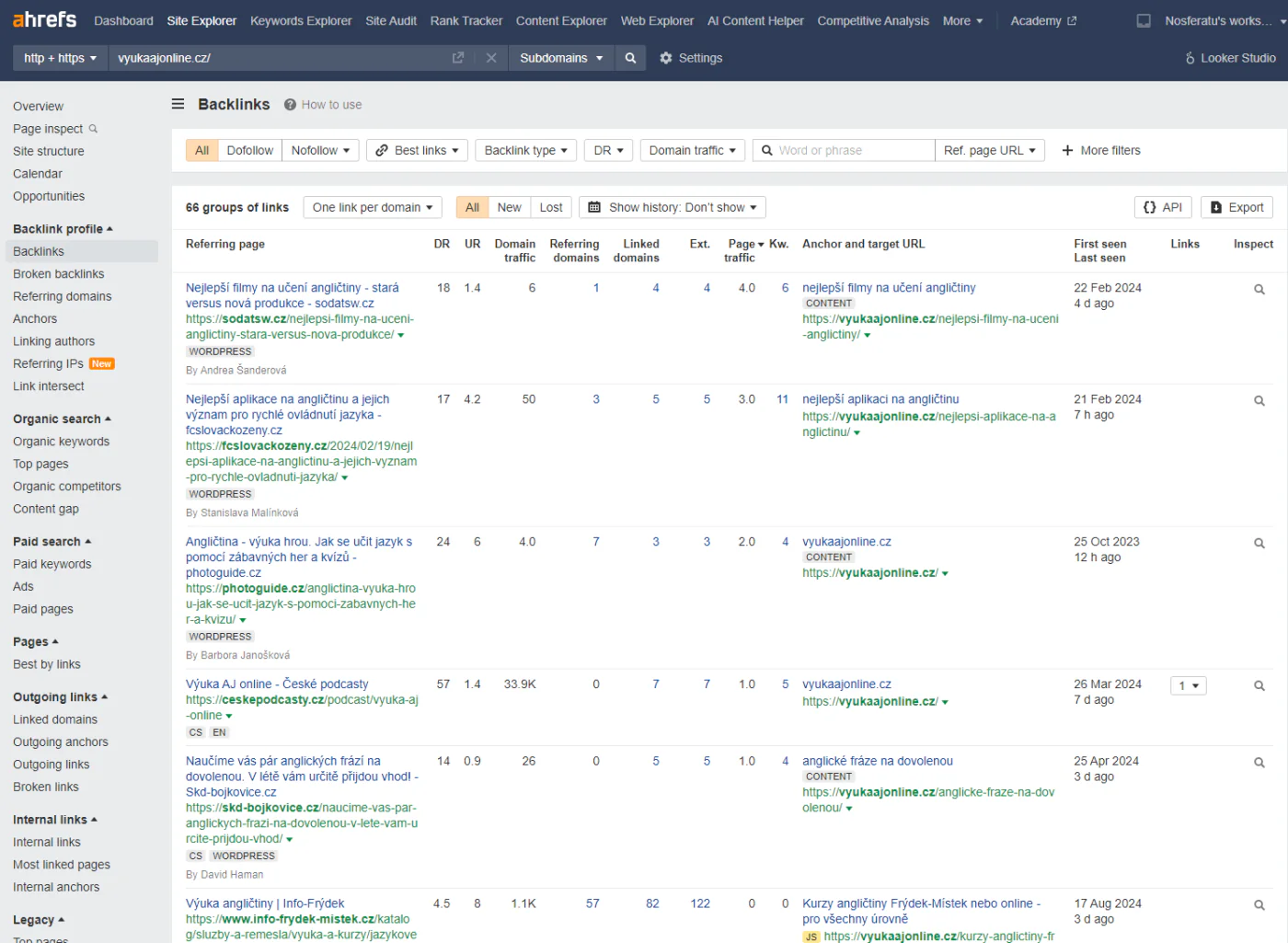Open the Links count dropdown for ceskepodcasty row
This screenshot has width=1288, height=943.
tap(1188, 685)
